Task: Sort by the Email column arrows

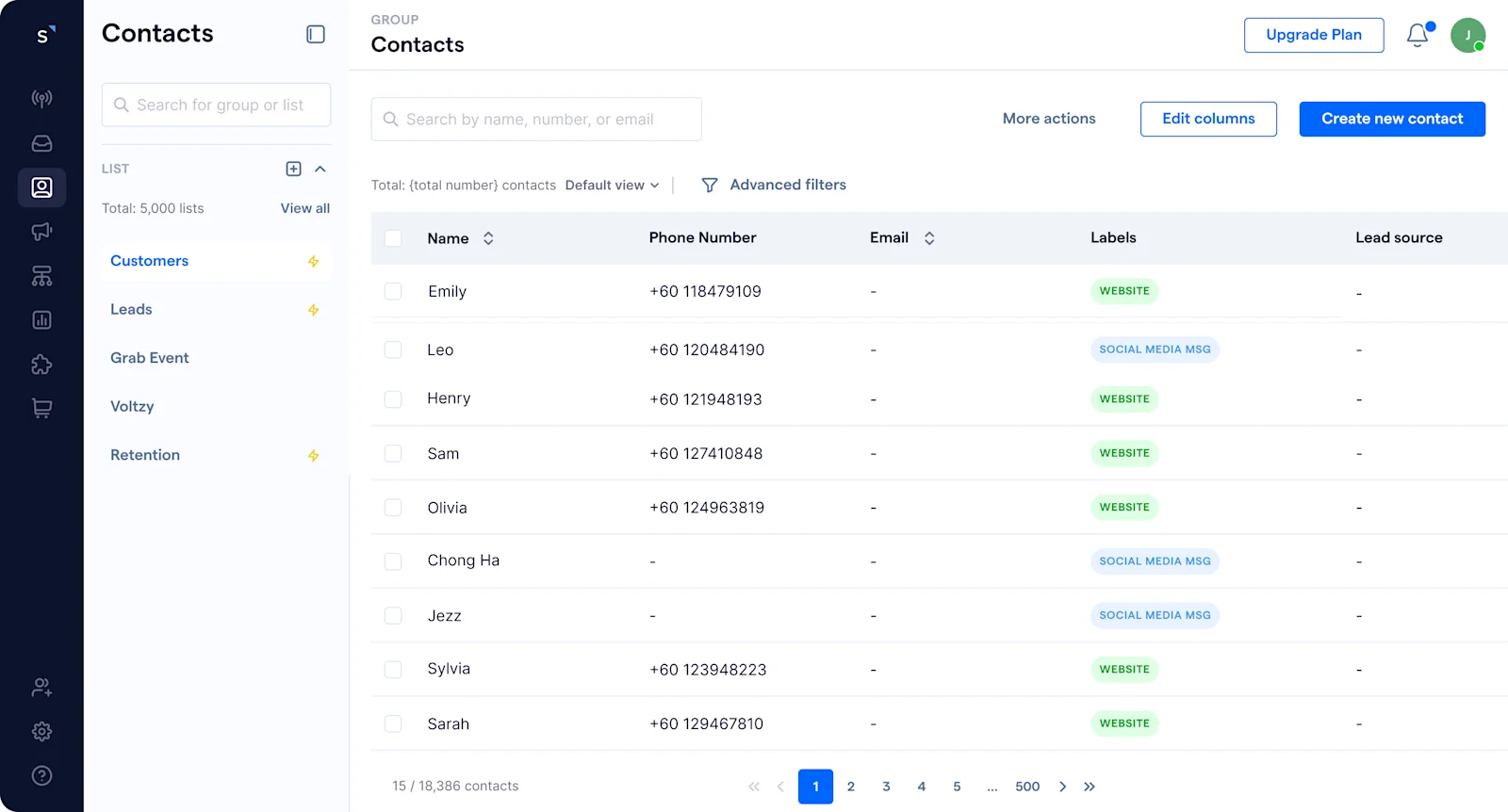Action: pos(929,238)
